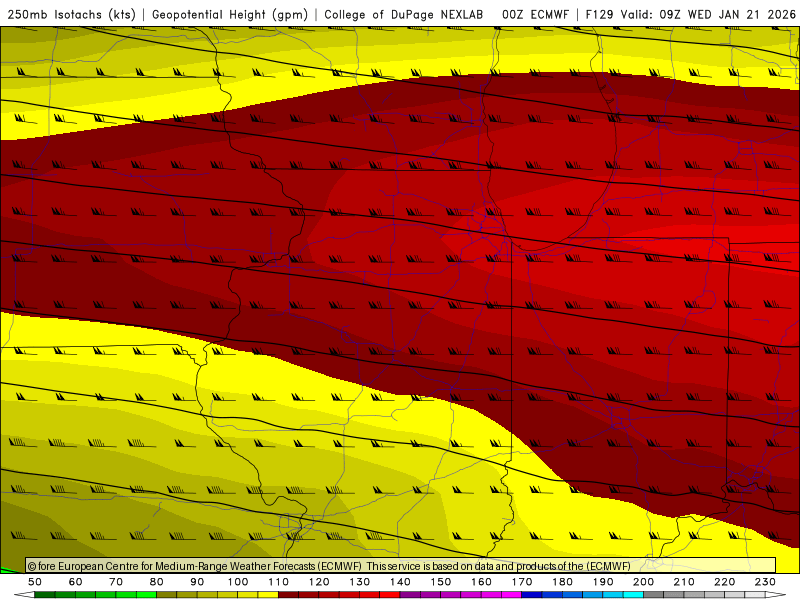This screenshot has width=800, height=600.
Task: Click the 90 knot color bar label
Action: coord(197,582)
